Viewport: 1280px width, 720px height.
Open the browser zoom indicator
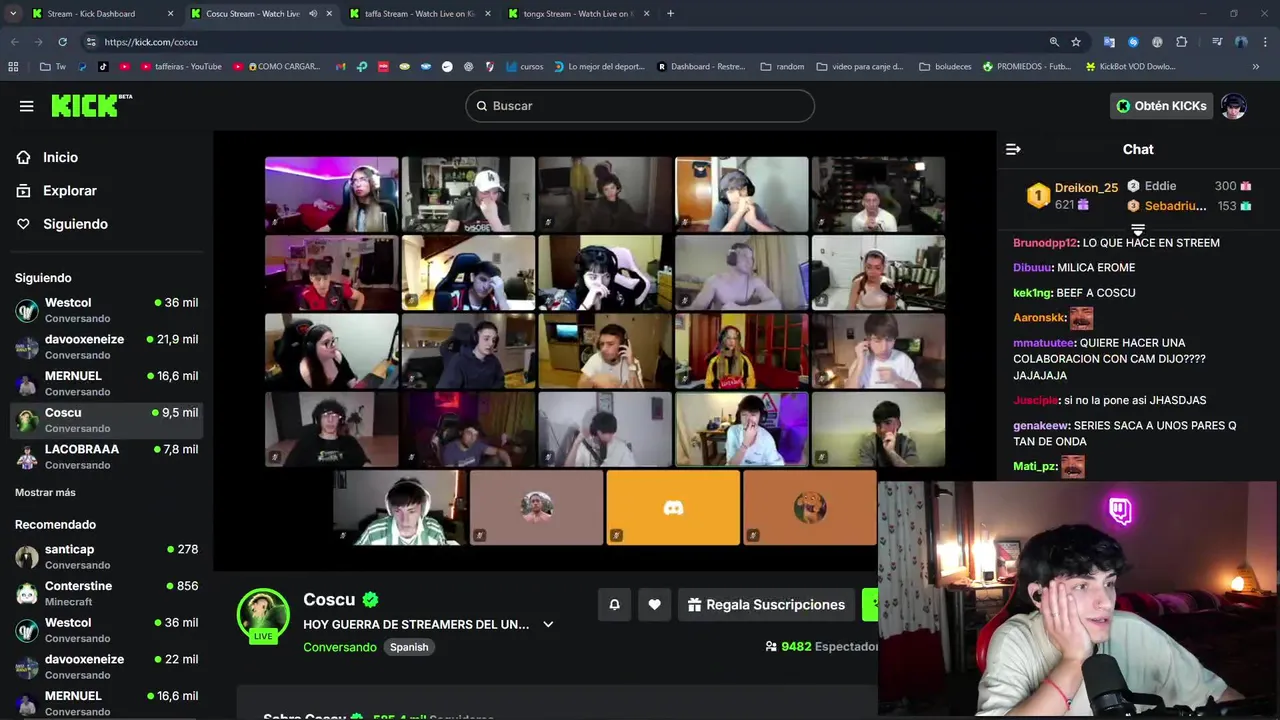click(x=1054, y=42)
